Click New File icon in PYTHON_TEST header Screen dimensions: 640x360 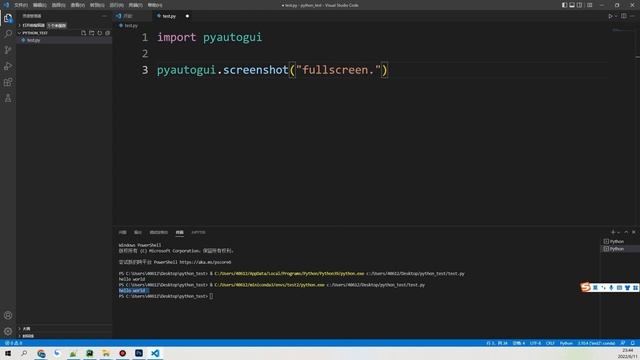84,33
